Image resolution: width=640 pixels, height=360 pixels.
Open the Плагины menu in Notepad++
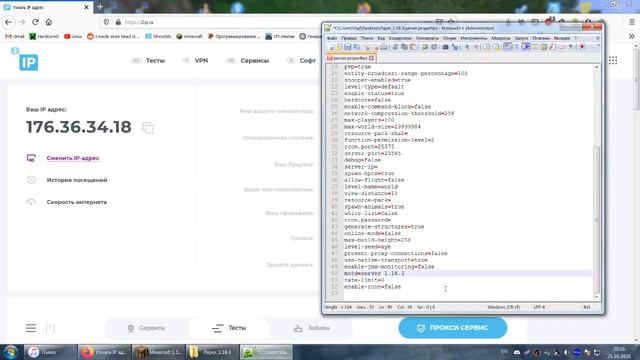point(541,38)
